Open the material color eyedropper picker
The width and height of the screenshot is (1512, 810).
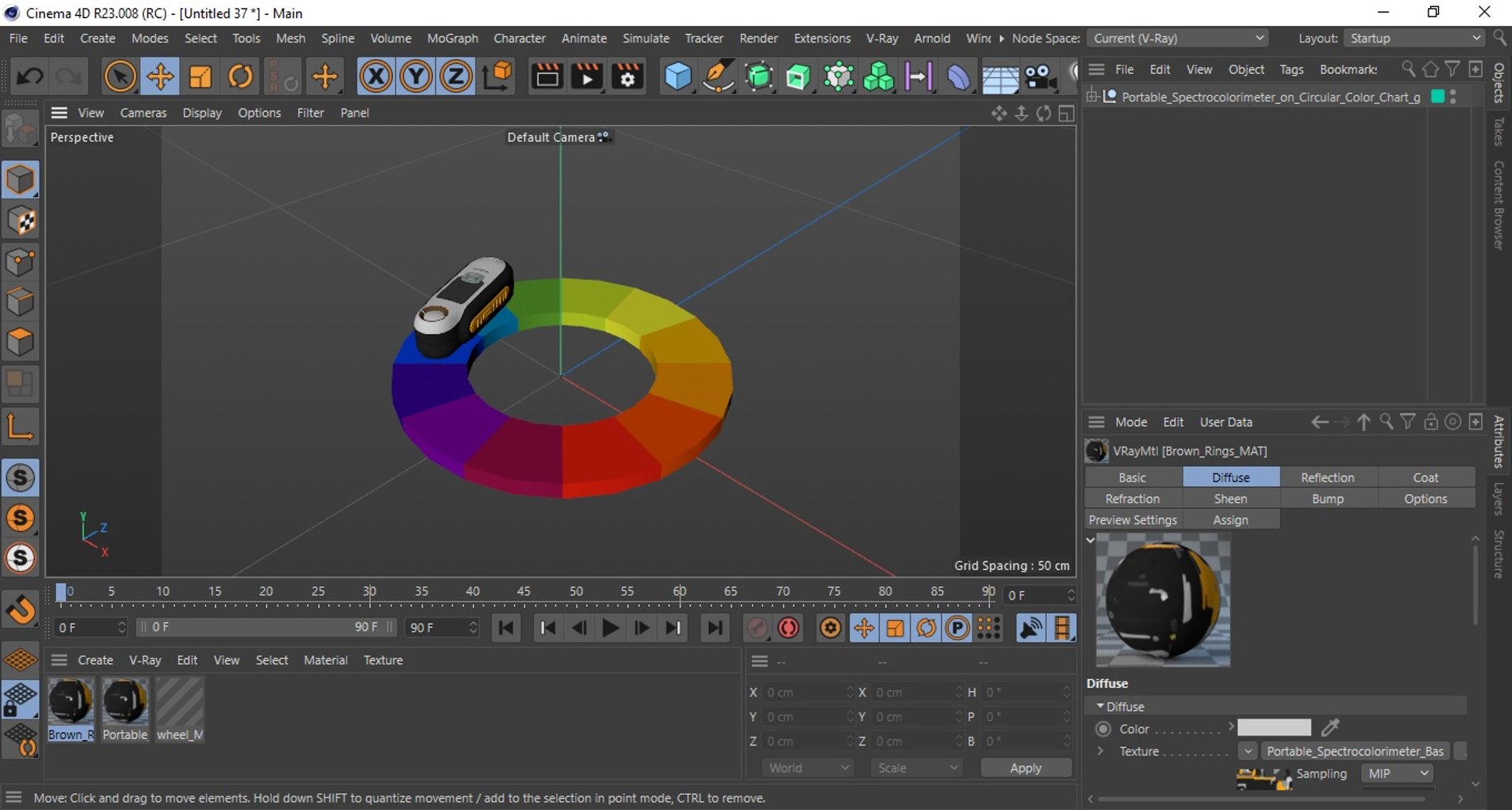pos(1330,727)
